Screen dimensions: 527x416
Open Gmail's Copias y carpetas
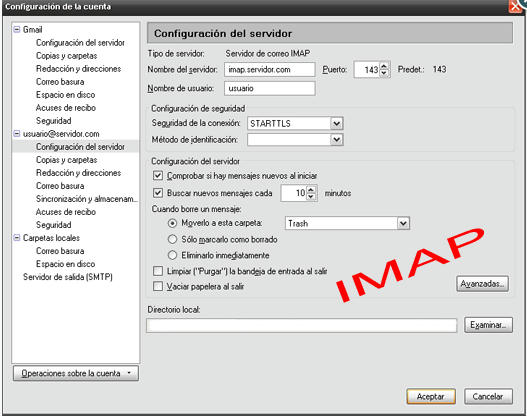pos(67,56)
